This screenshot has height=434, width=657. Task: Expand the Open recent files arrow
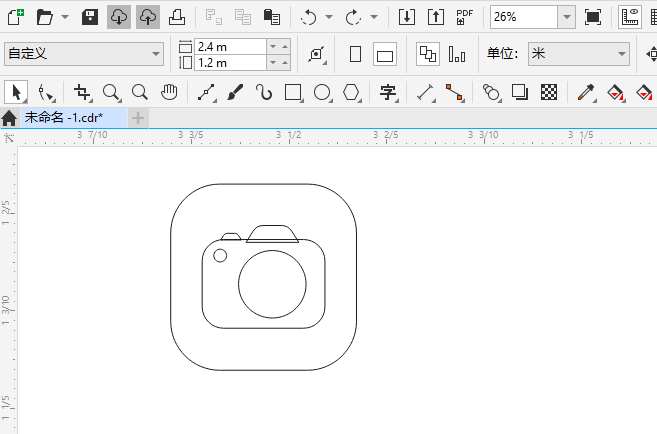pyautogui.click(x=65, y=17)
